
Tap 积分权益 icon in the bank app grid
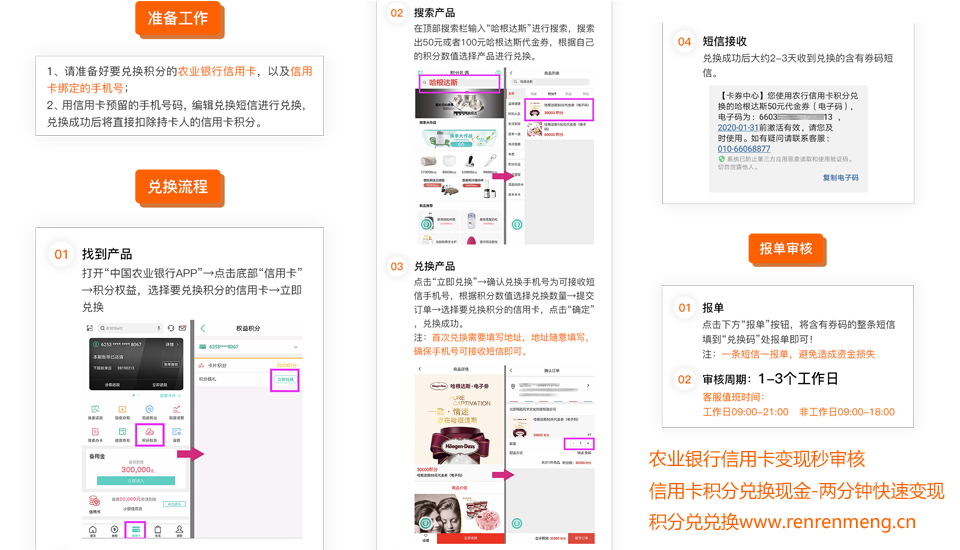tap(149, 435)
